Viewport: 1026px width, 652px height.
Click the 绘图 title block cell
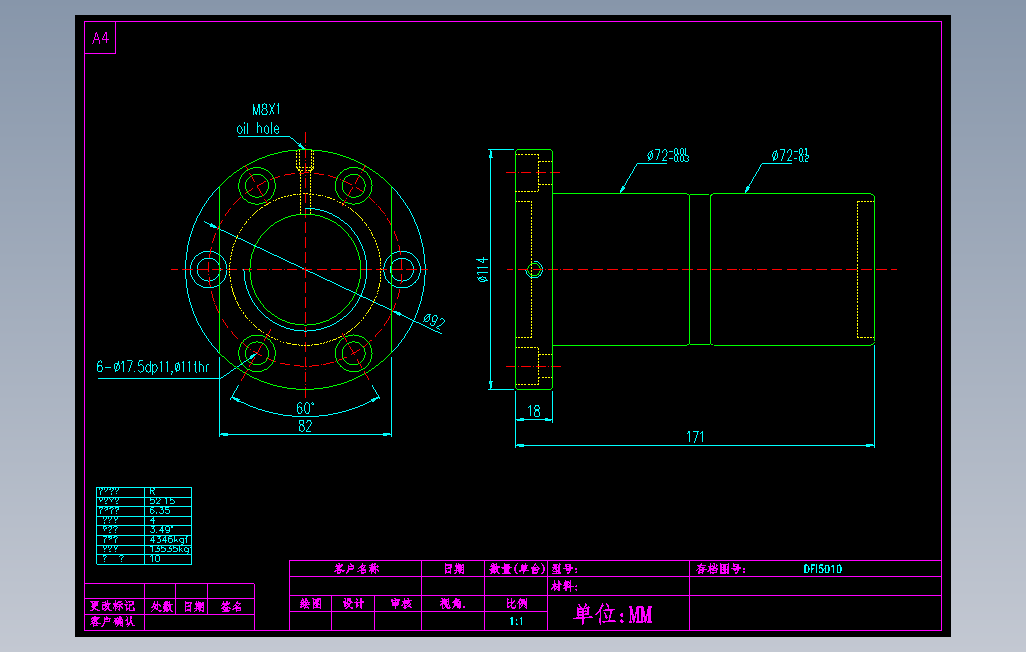[x=311, y=604]
